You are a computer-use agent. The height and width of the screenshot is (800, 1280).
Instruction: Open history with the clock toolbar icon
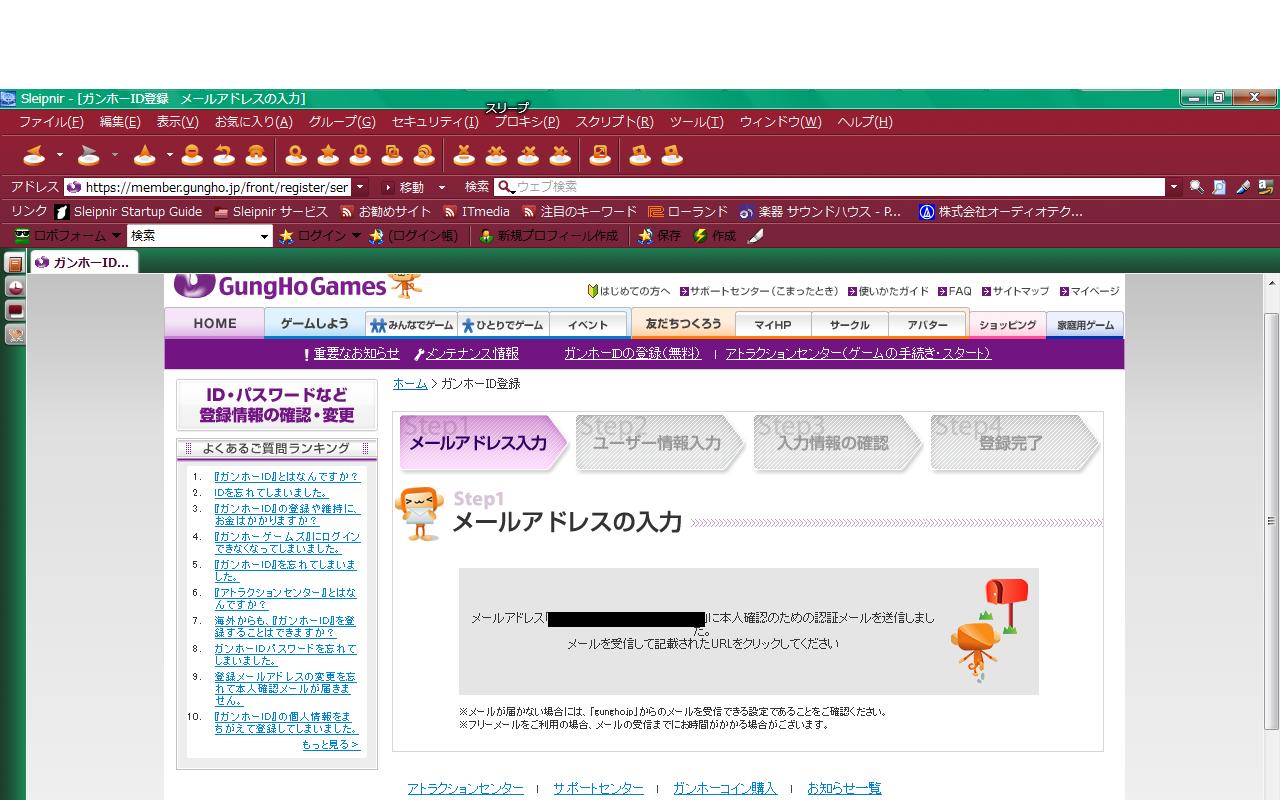tap(360, 155)
